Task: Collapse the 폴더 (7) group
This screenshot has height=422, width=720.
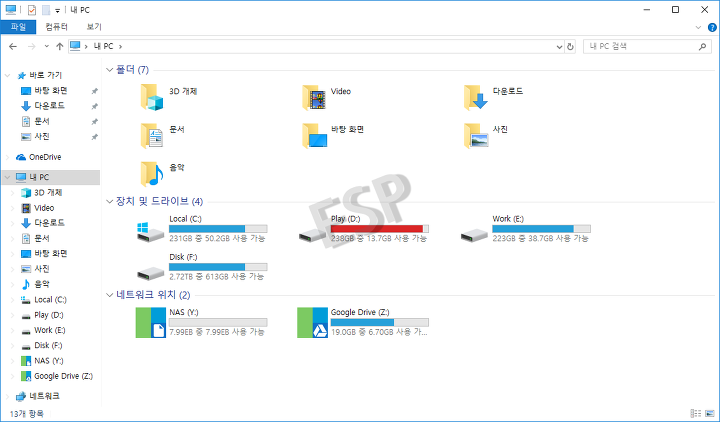Action: (x=109, y=70)
